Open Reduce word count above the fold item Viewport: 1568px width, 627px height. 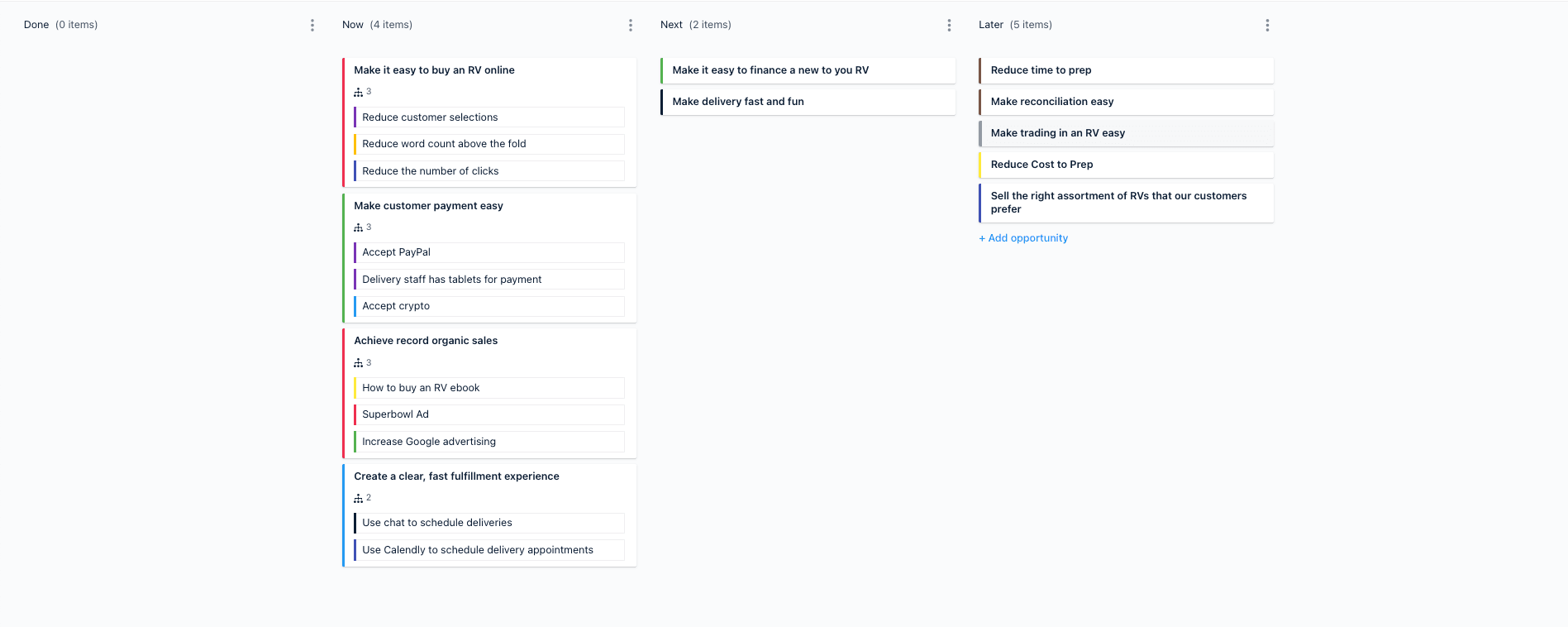tap(489, 144)
